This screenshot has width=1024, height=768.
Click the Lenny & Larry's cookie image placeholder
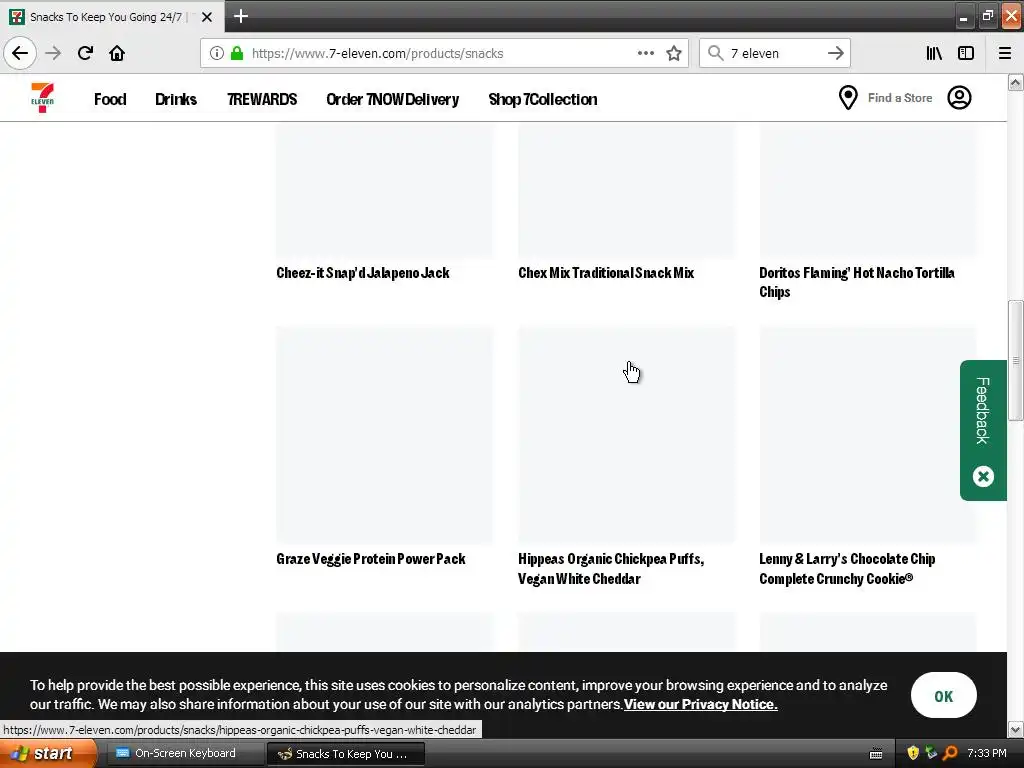tap(868, 434)
